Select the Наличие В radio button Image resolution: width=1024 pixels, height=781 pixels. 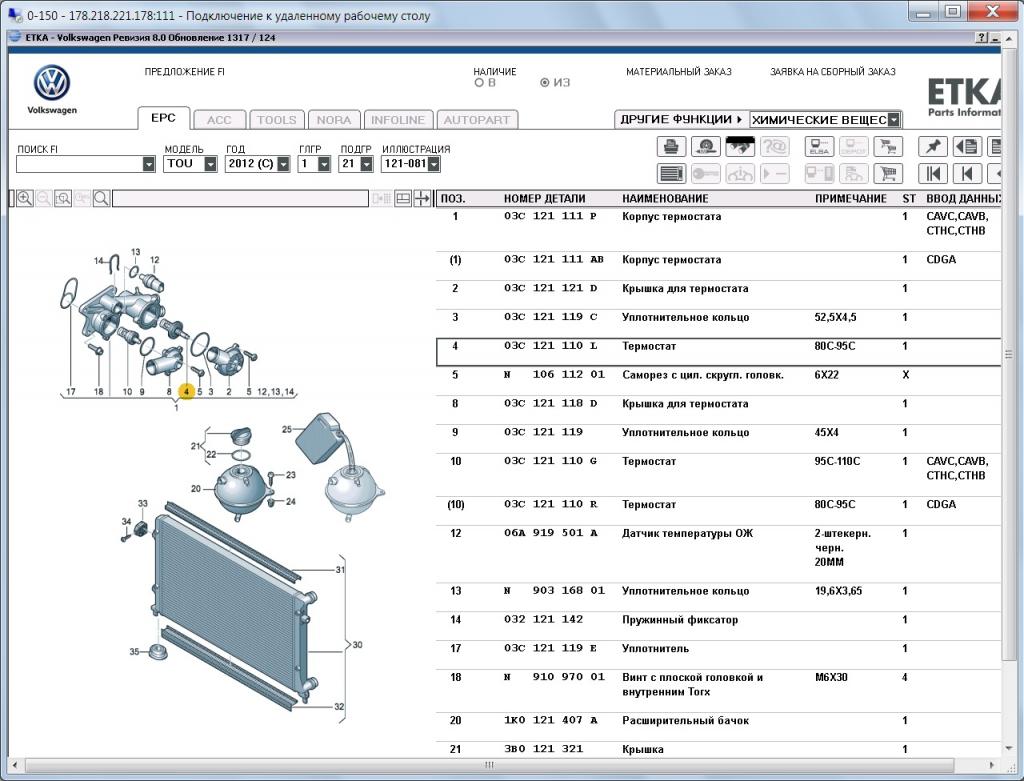(x=479, y=83)
